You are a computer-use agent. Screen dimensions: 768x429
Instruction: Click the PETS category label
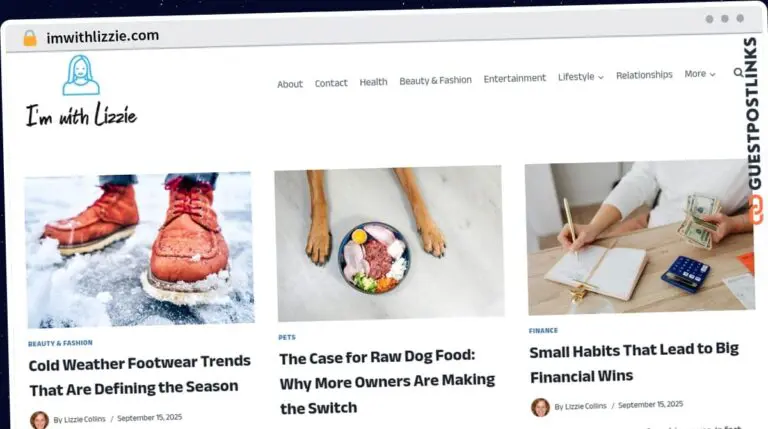[287, 337]
